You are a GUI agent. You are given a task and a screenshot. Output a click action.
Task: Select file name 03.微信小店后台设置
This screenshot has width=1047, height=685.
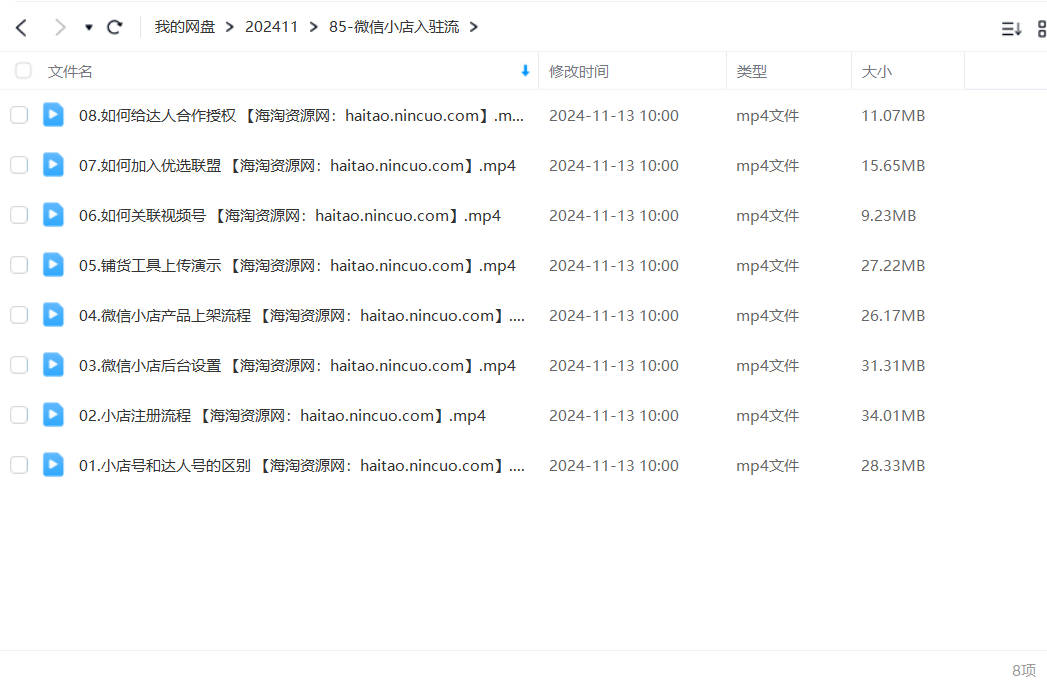tap(297, 366)
